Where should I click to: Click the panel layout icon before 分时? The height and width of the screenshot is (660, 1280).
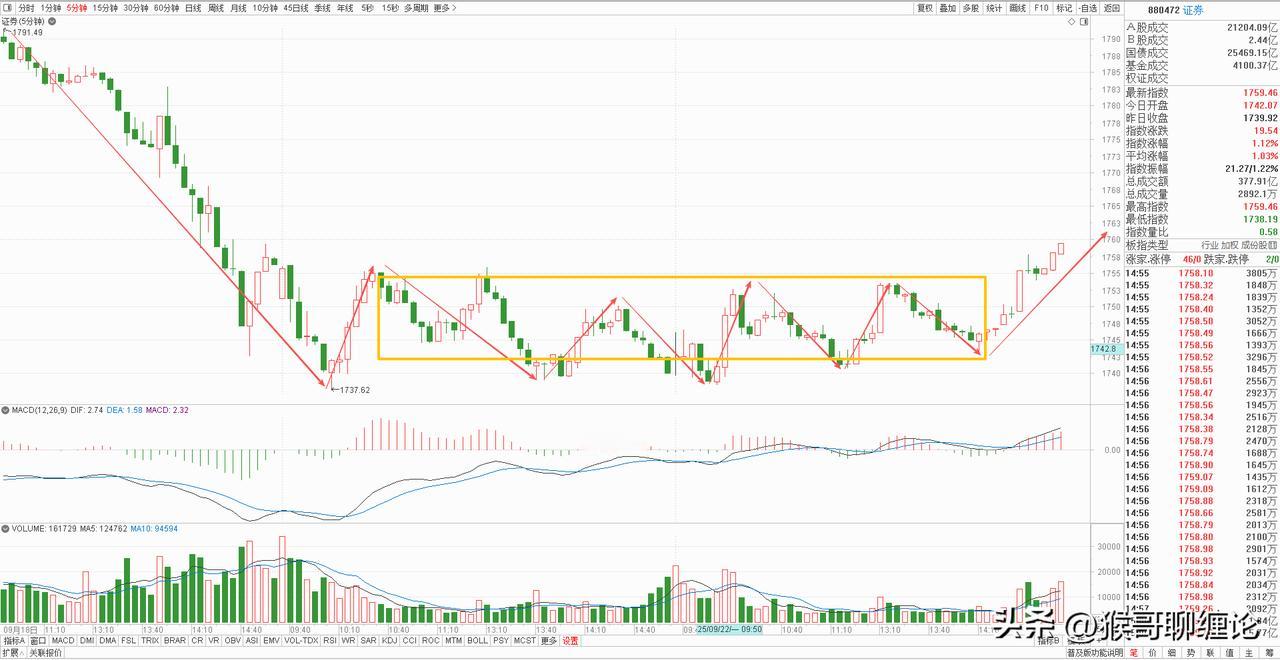pyautogui.click(x=8, y=8)
